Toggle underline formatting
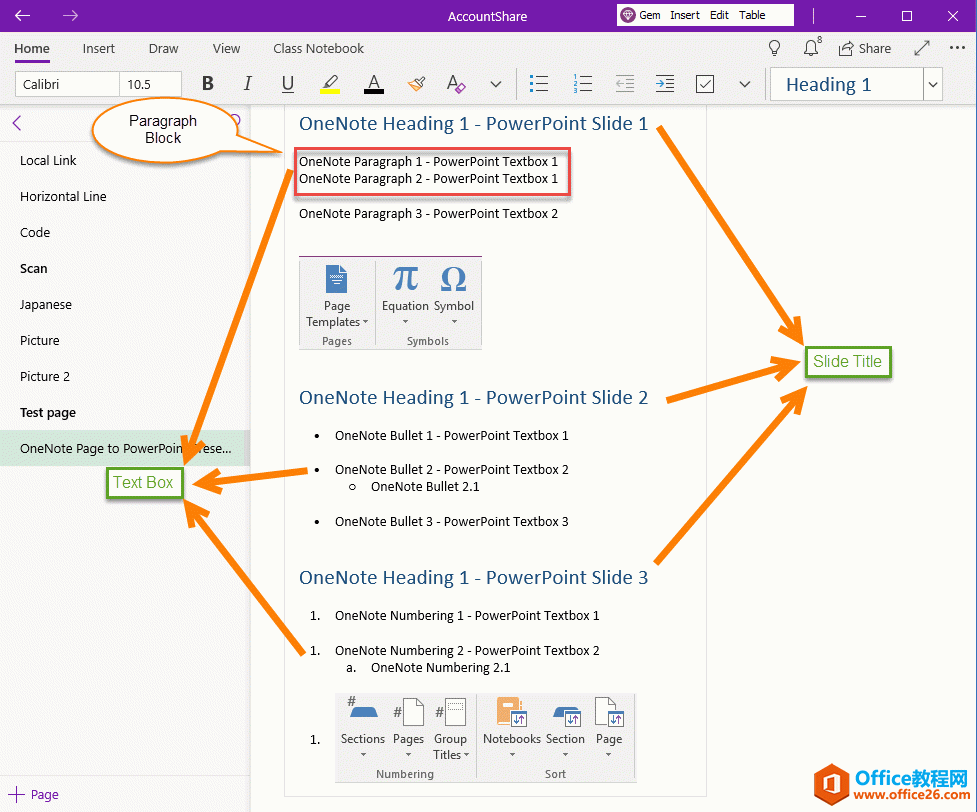 click(287, 84)
